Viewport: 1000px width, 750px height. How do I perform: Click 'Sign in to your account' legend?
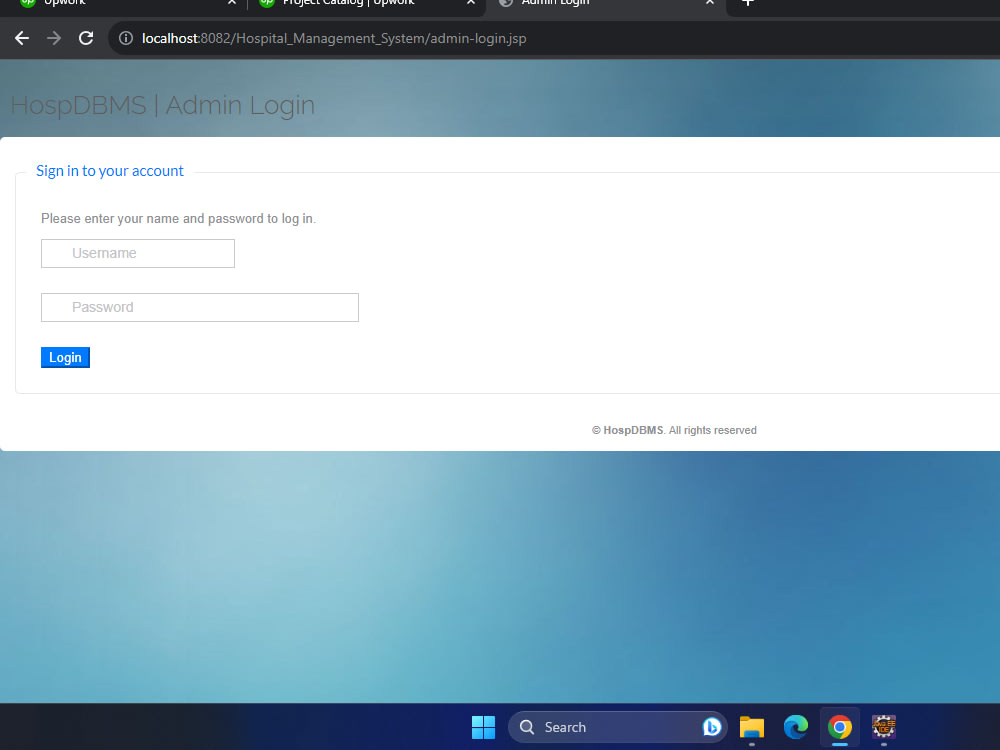110,171
